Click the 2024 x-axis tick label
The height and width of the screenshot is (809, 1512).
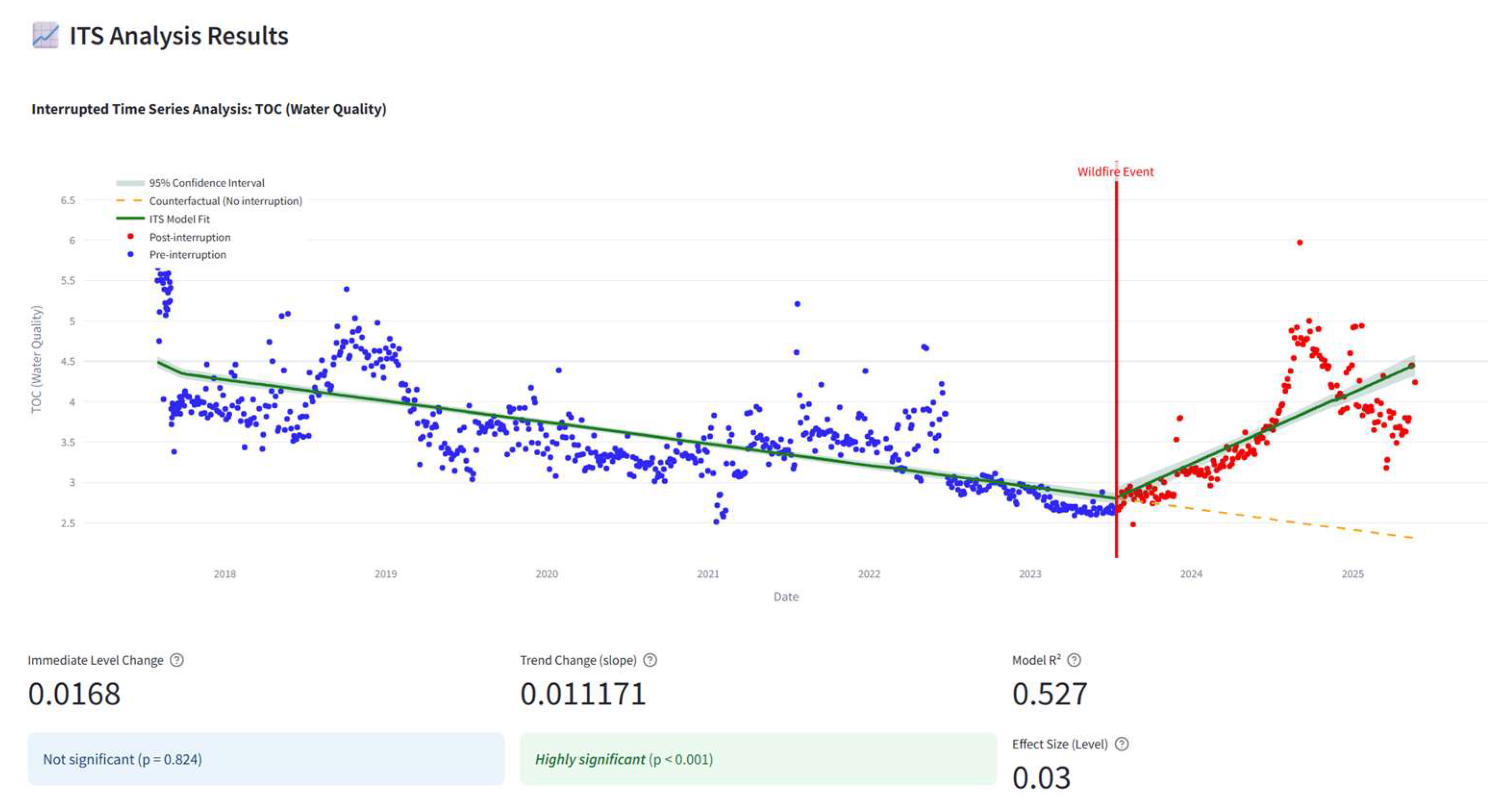pos(1191,574)
